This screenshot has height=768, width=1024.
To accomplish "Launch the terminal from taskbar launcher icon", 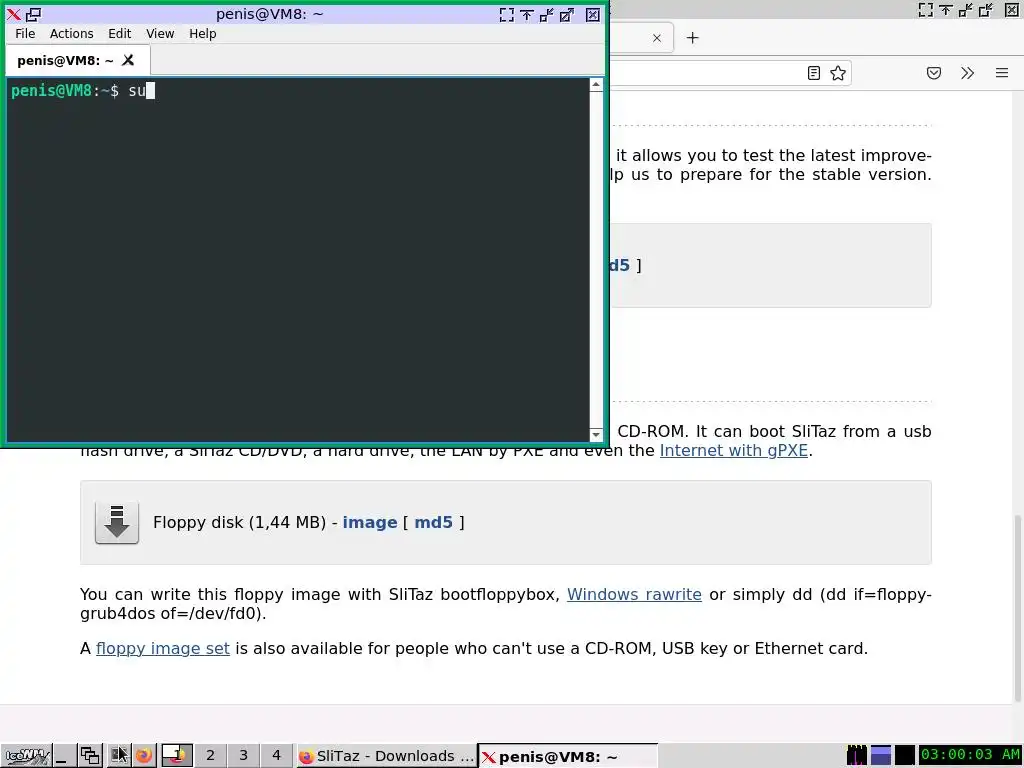I will point(118,756).
